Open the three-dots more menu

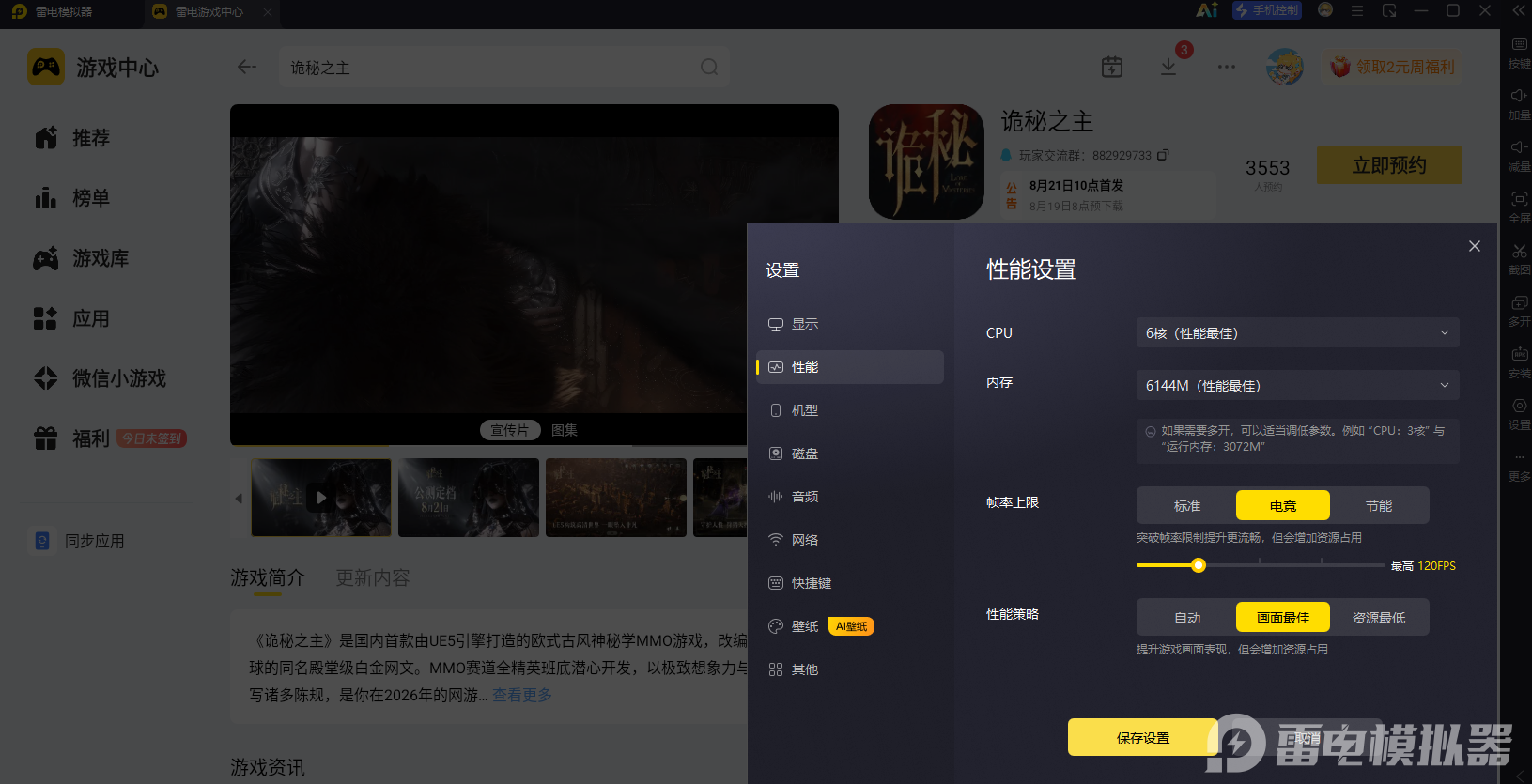click(x=1227, y=67)
